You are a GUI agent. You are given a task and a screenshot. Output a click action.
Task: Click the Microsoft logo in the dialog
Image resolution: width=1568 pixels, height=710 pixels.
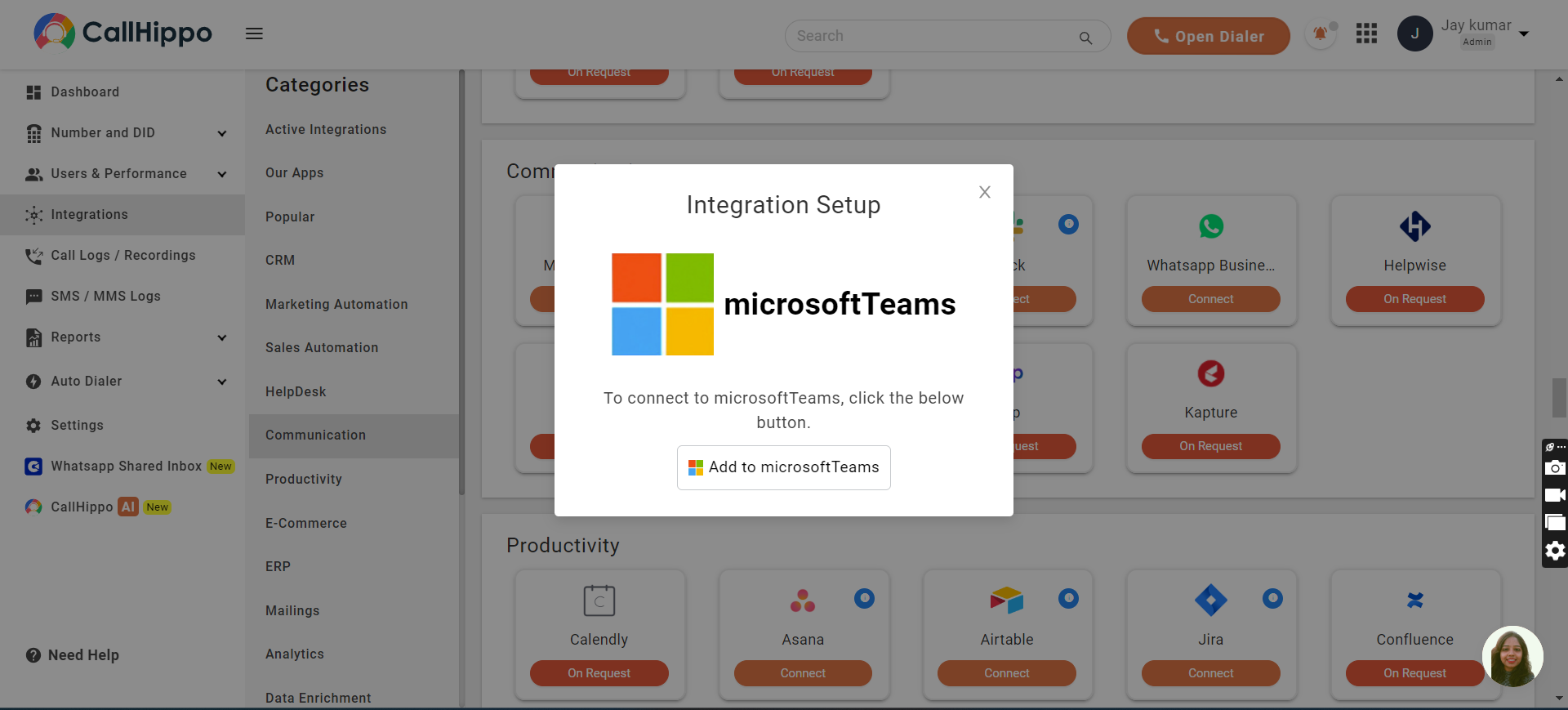click(x=662, y=304)
